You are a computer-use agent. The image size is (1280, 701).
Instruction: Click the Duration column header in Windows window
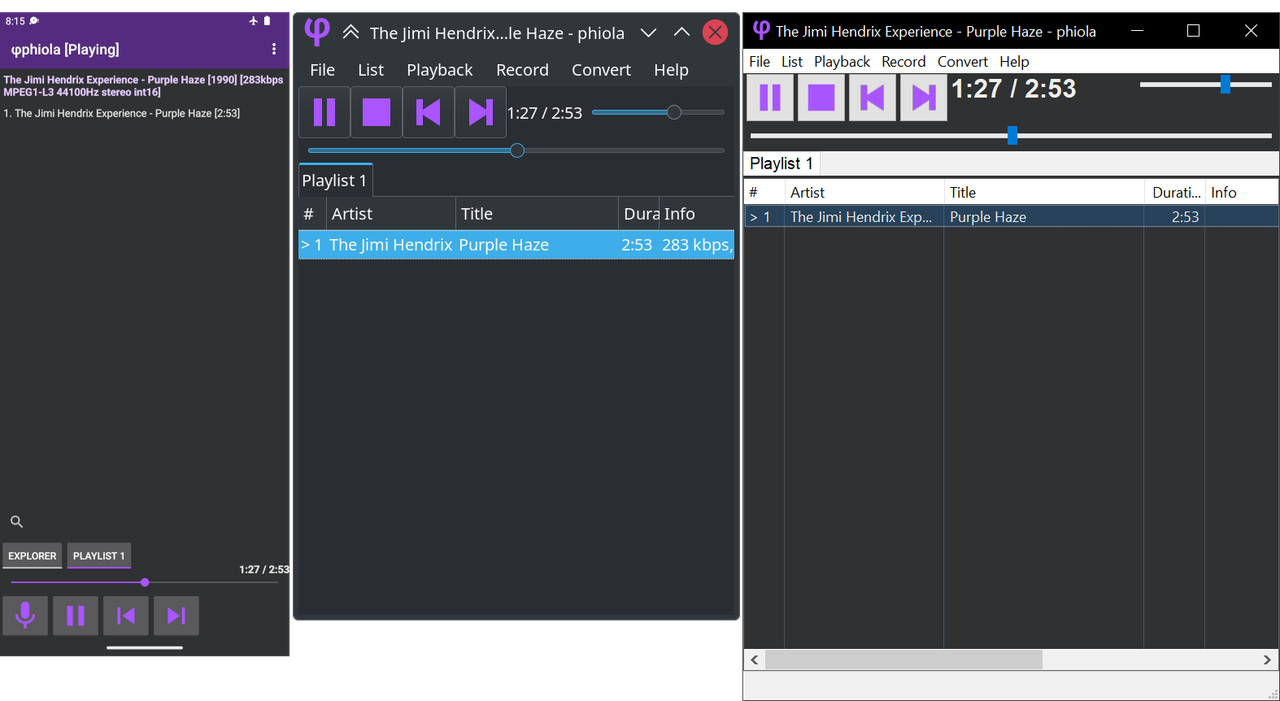(x=1175, y=192)
